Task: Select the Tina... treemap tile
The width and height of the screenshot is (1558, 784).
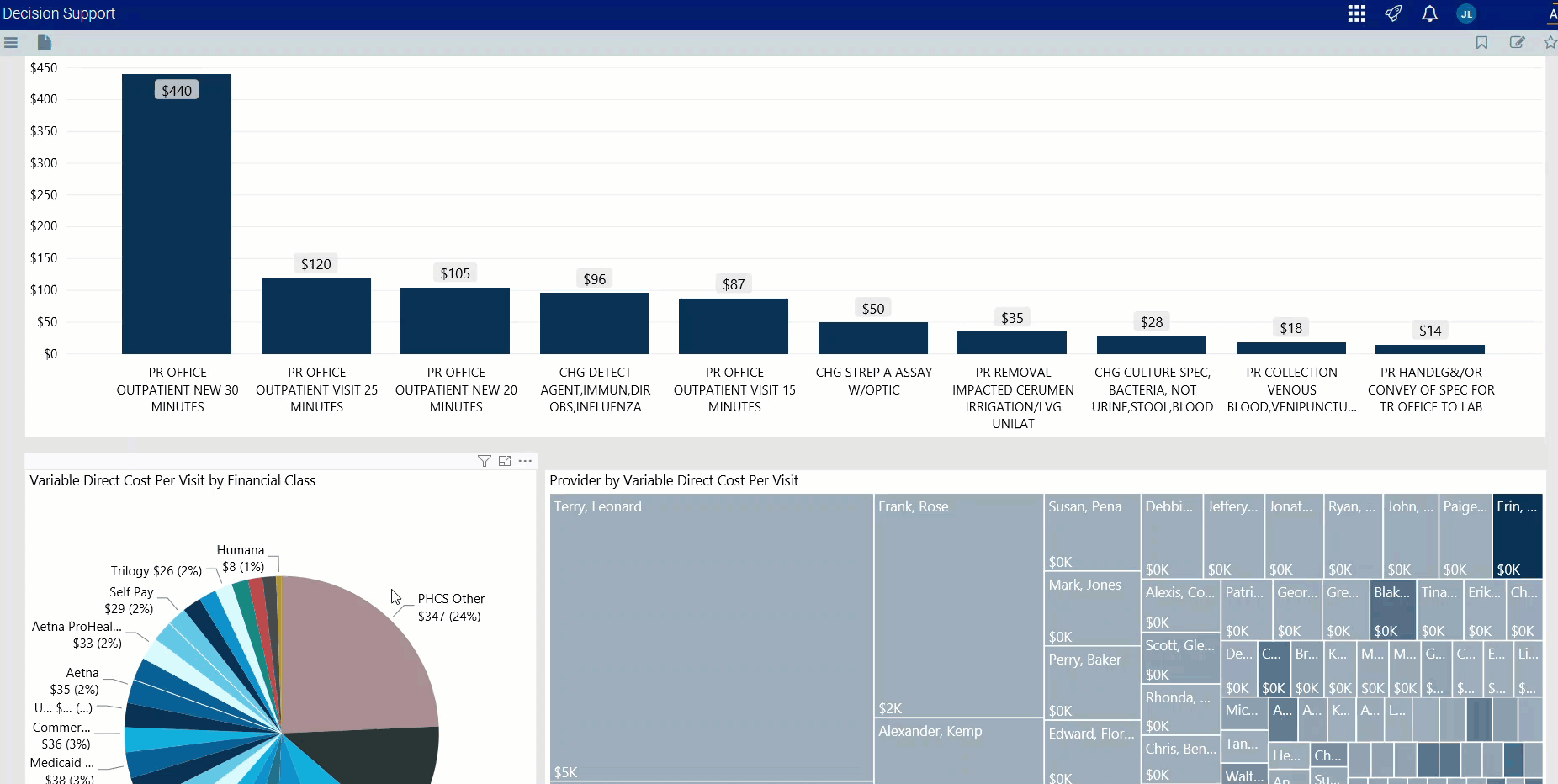Action: [1439, 610]
